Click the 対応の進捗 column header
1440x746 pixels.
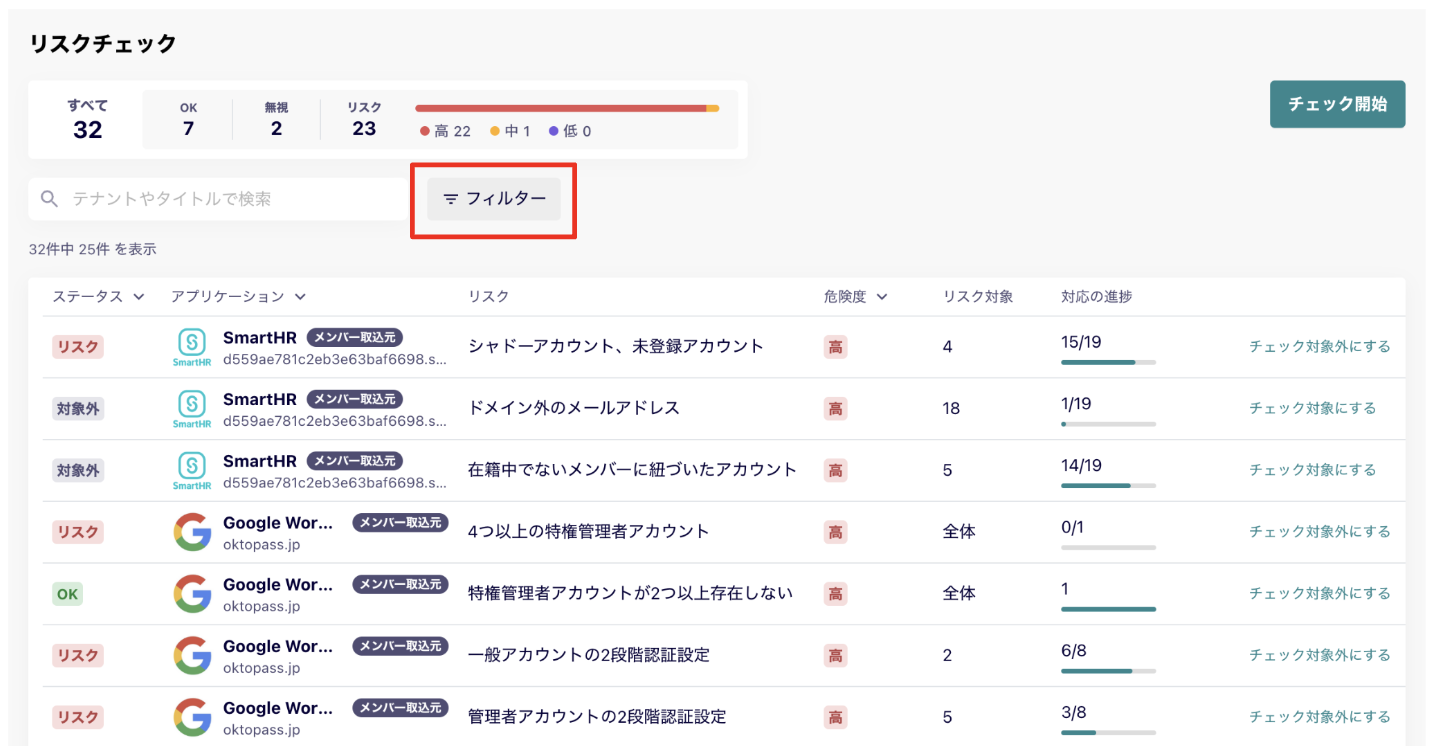(x=1097, y=296)
